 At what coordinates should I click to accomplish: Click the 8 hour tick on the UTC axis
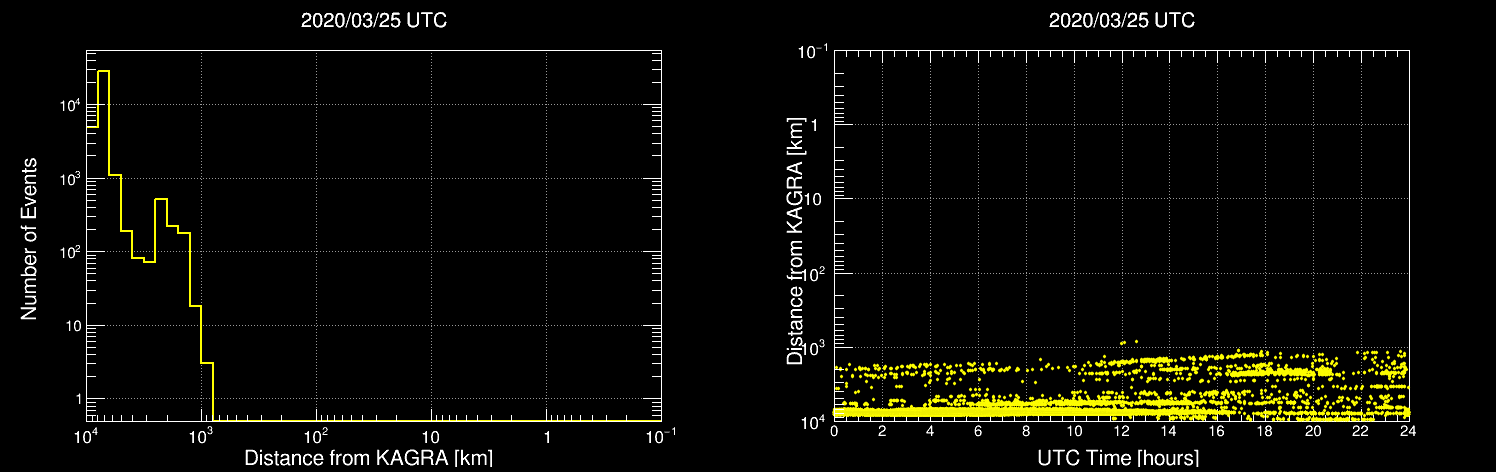tap(1026, 433)
